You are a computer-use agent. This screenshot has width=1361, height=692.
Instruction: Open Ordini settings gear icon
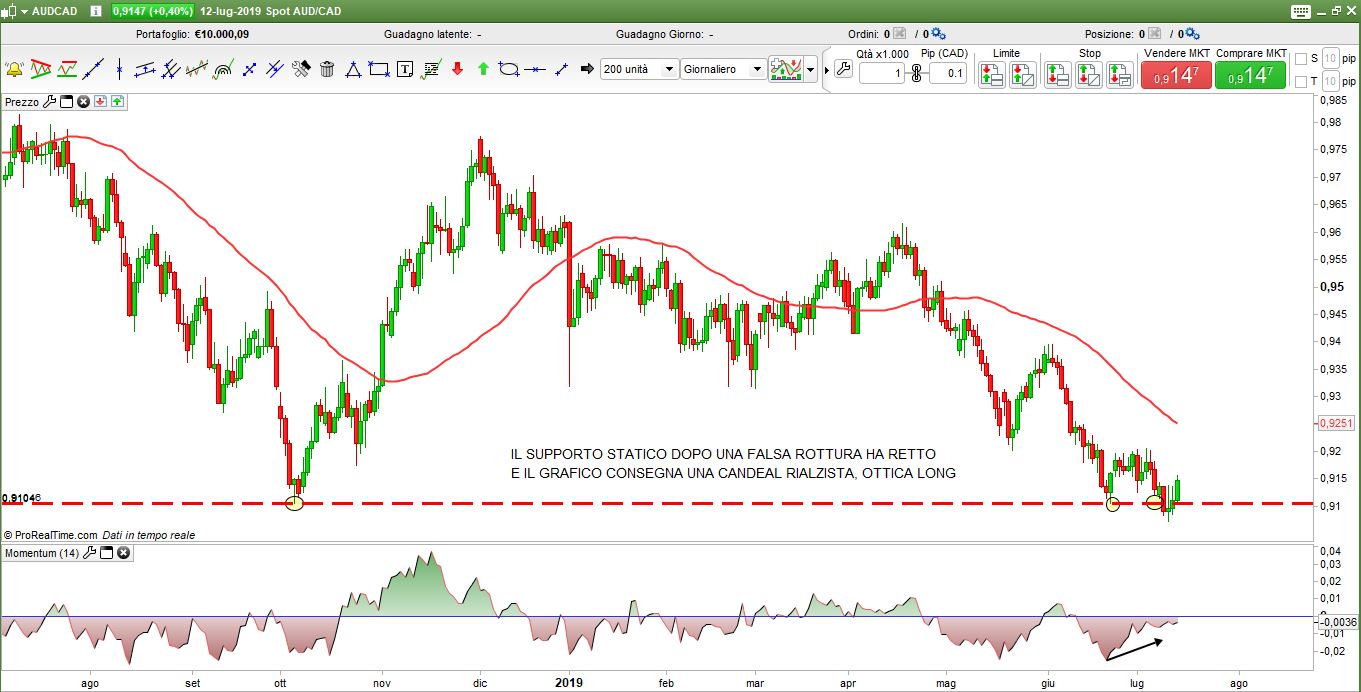tap(939, 33)
